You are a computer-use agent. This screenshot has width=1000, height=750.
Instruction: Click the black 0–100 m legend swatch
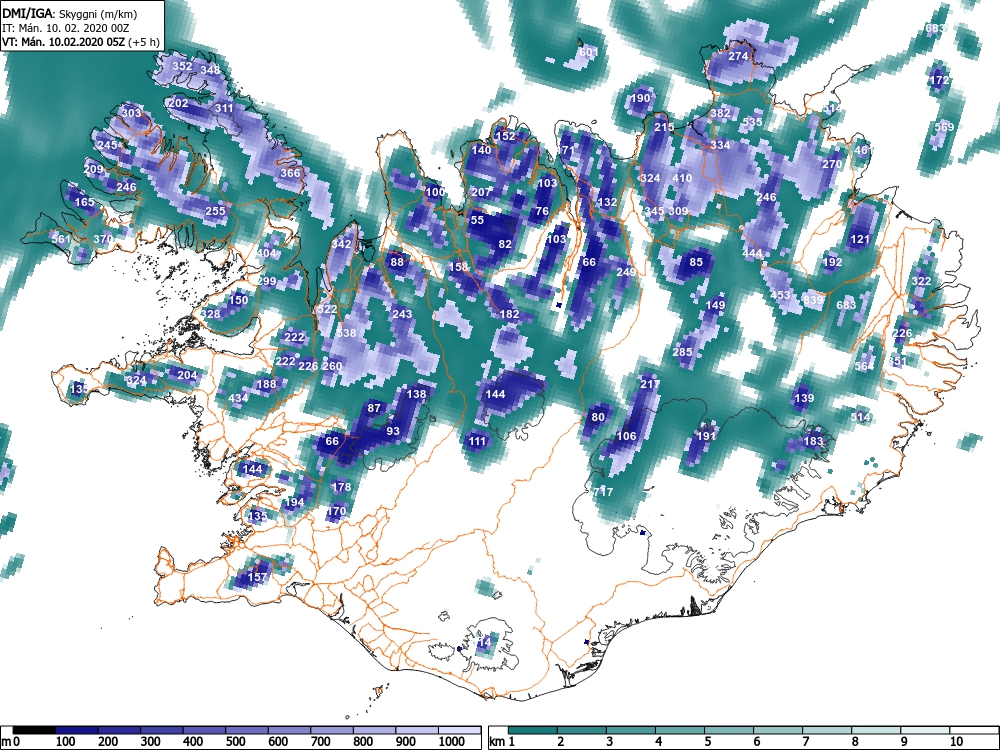pos(34,730)
